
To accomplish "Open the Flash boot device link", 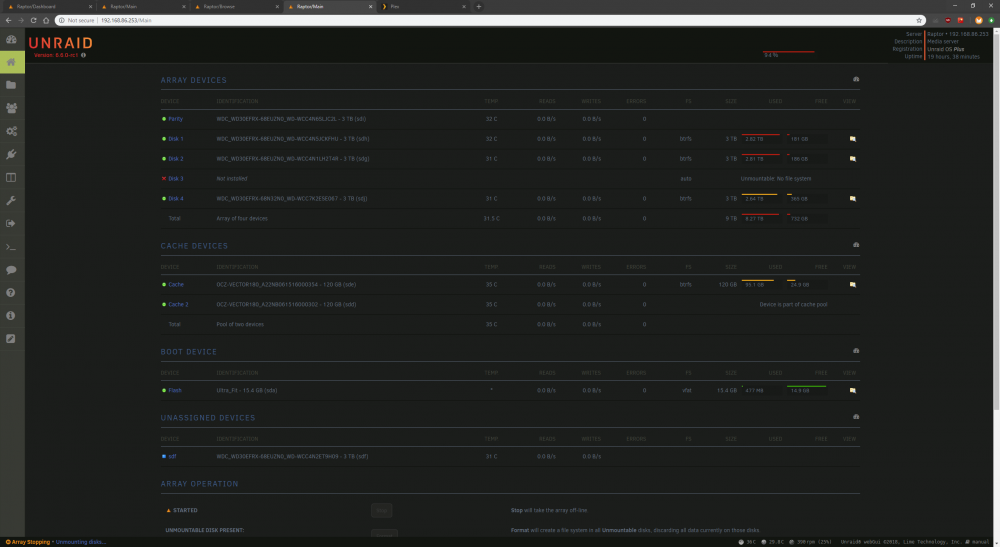I will pyautogui.click(x=175, y=390).
